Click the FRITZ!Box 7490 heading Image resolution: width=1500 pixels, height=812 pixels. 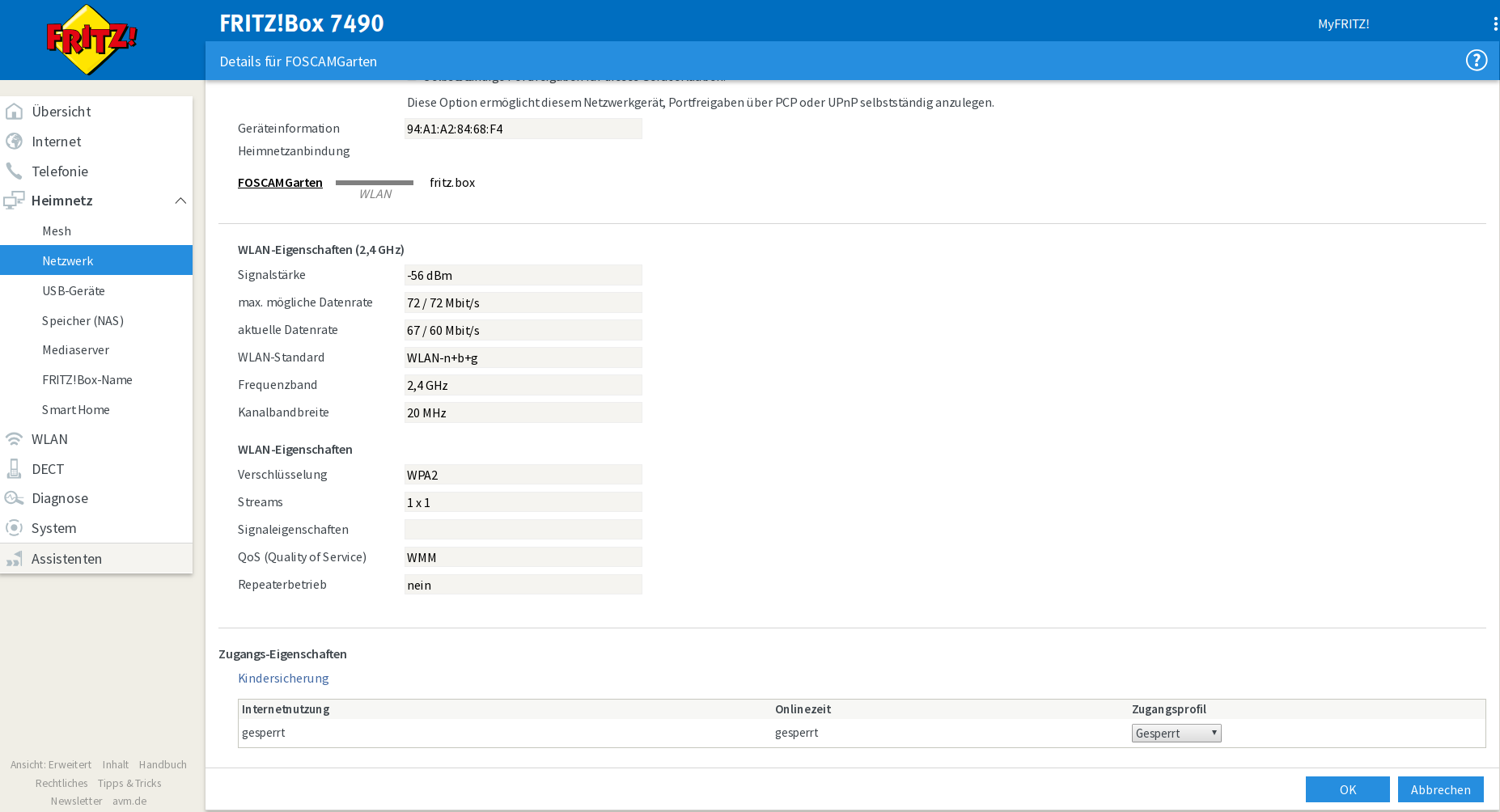click(302, 23)
